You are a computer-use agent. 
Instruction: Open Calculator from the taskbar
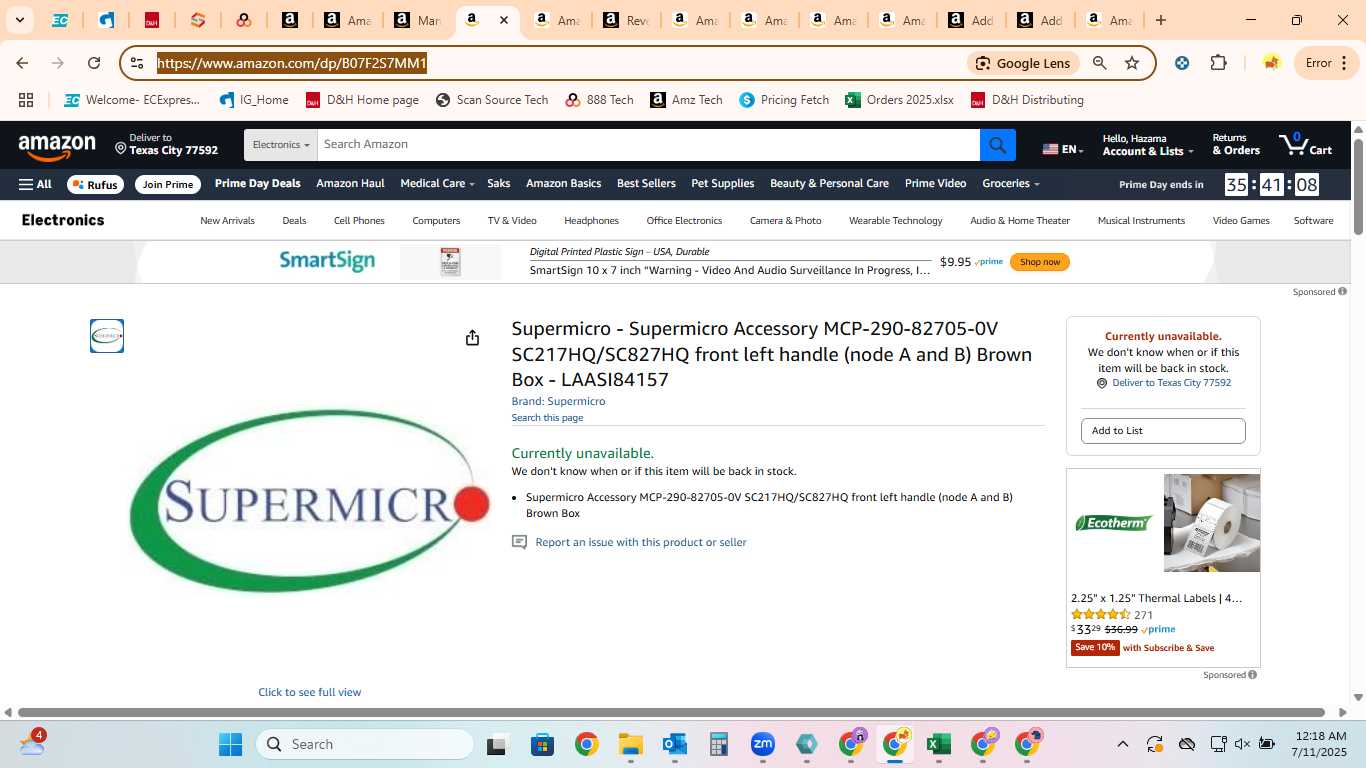718,744
